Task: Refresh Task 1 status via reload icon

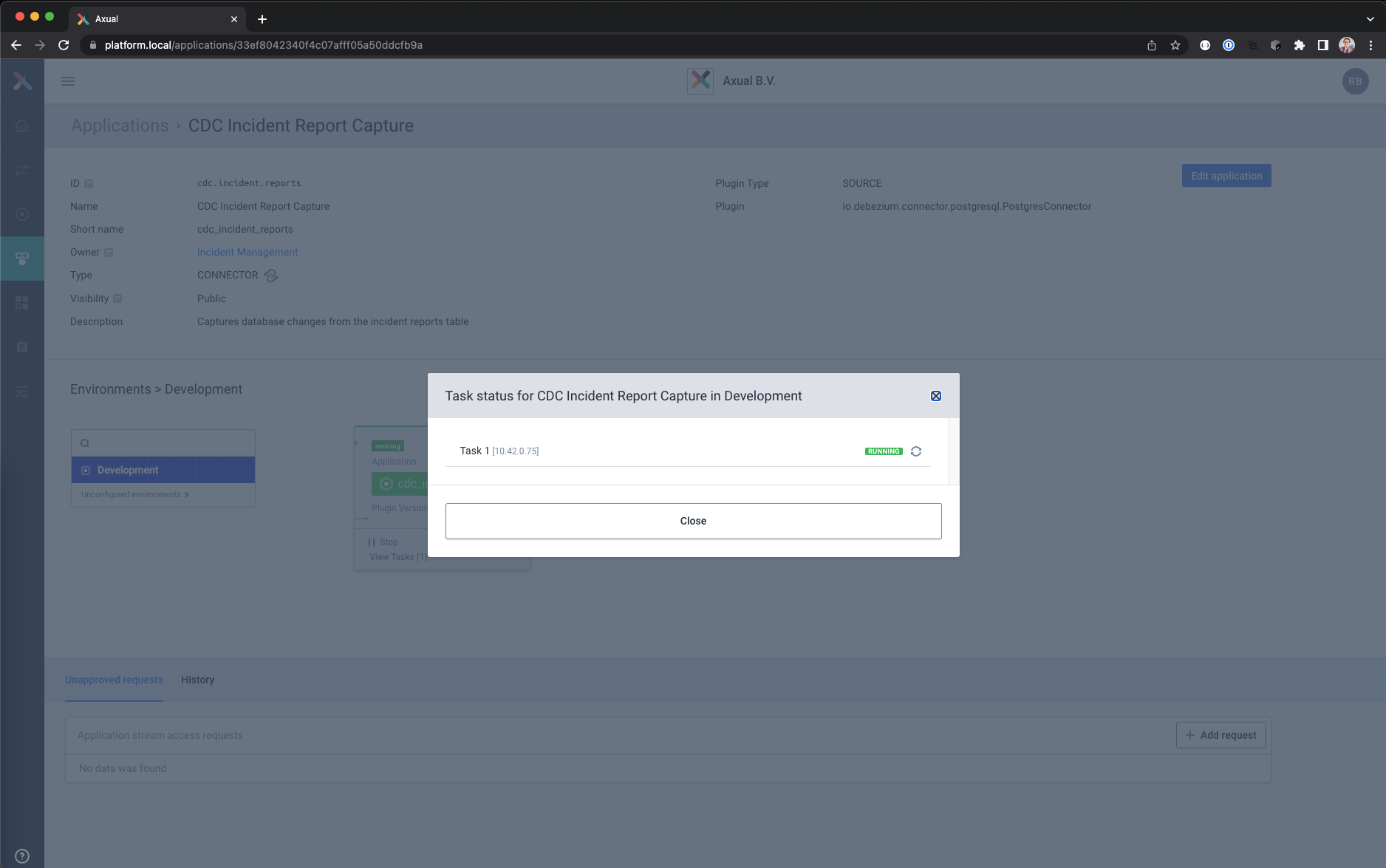Action: click(x=916, y=451)
